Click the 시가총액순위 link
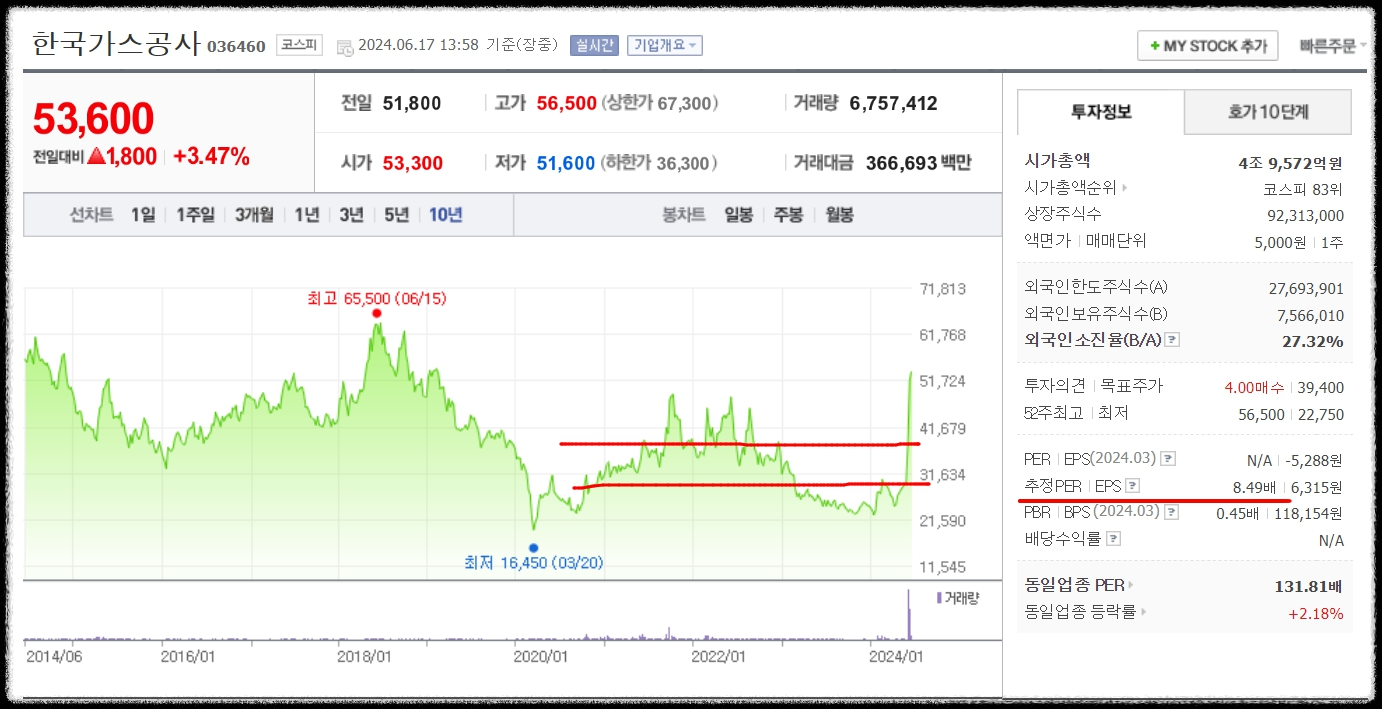The width and height of the screenshot is (1382, 709). point(1070,187)
